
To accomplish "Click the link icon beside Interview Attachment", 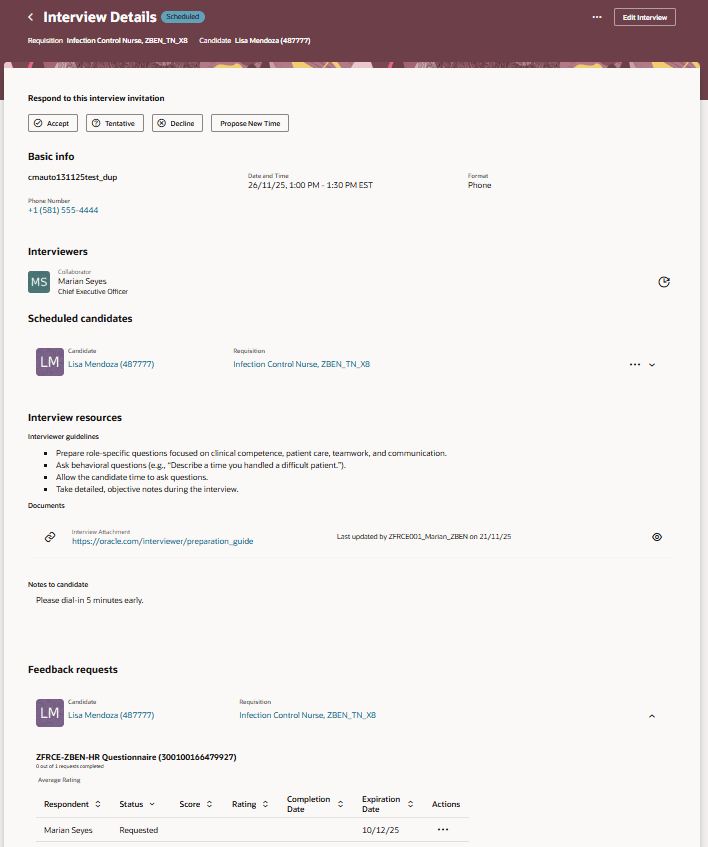I will coord(50,537).
